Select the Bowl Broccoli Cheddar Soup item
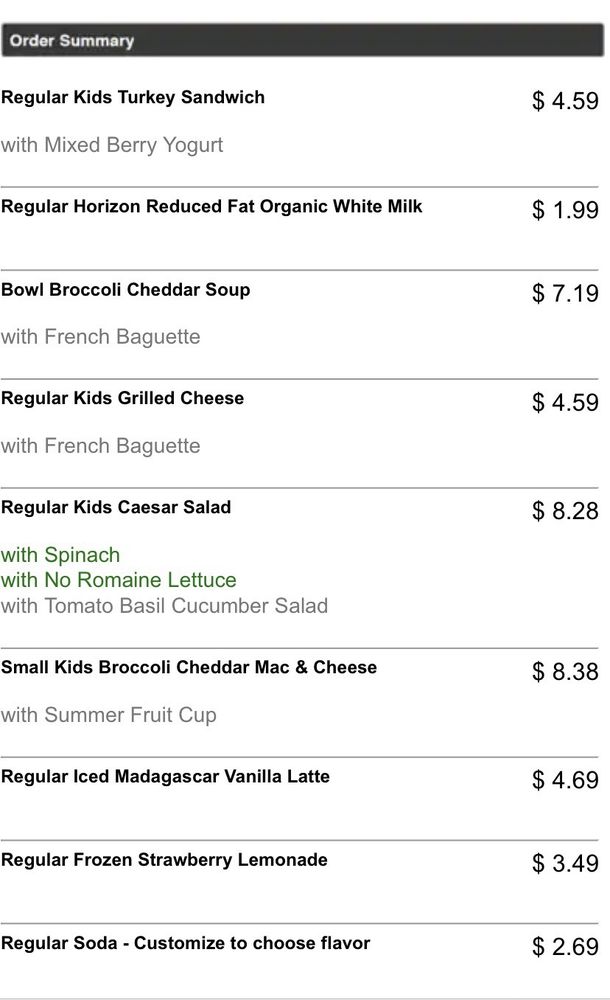This screenshot has width=610, height=1000. 126,290
